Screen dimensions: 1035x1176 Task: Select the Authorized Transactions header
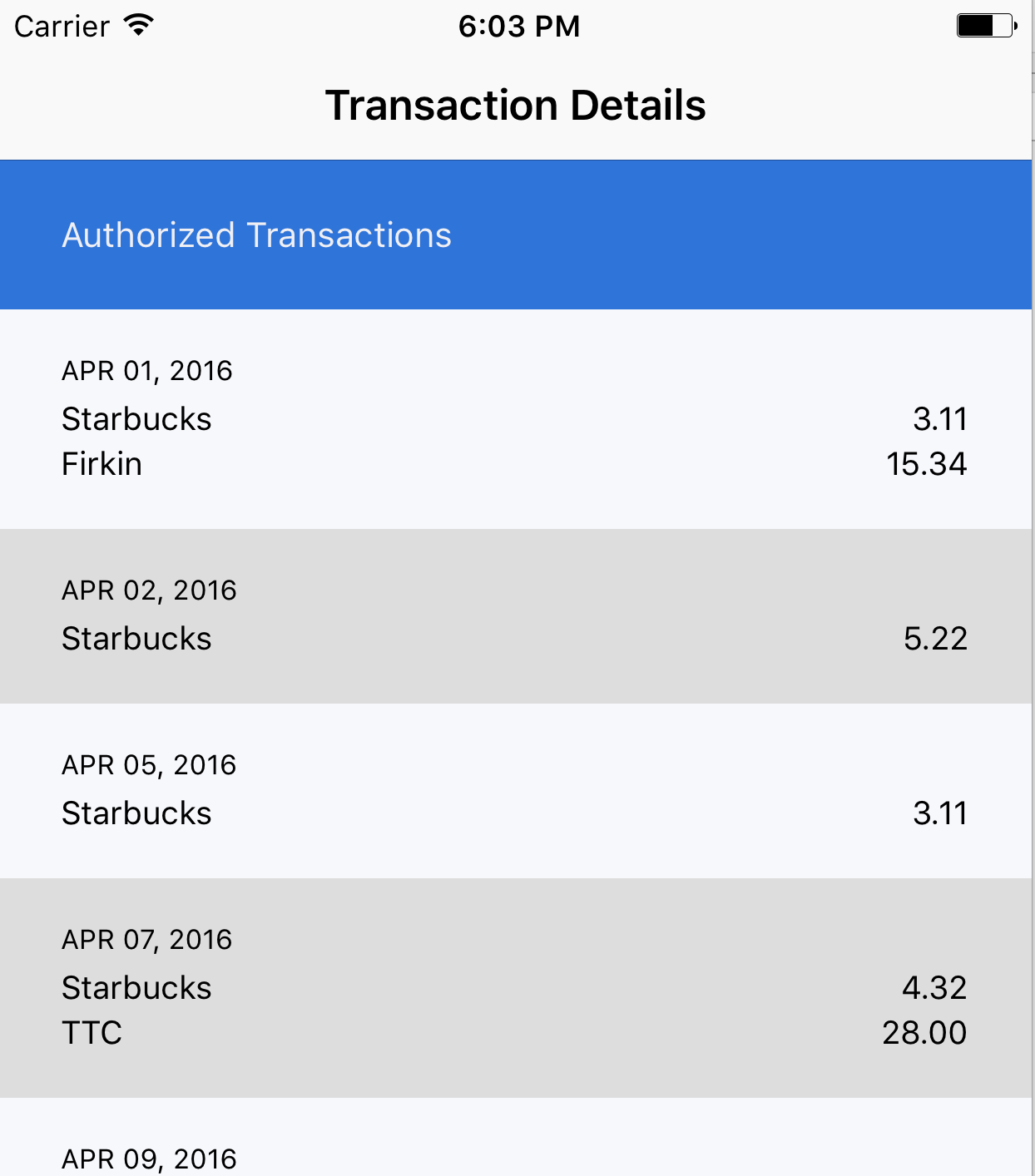point(516,235)
